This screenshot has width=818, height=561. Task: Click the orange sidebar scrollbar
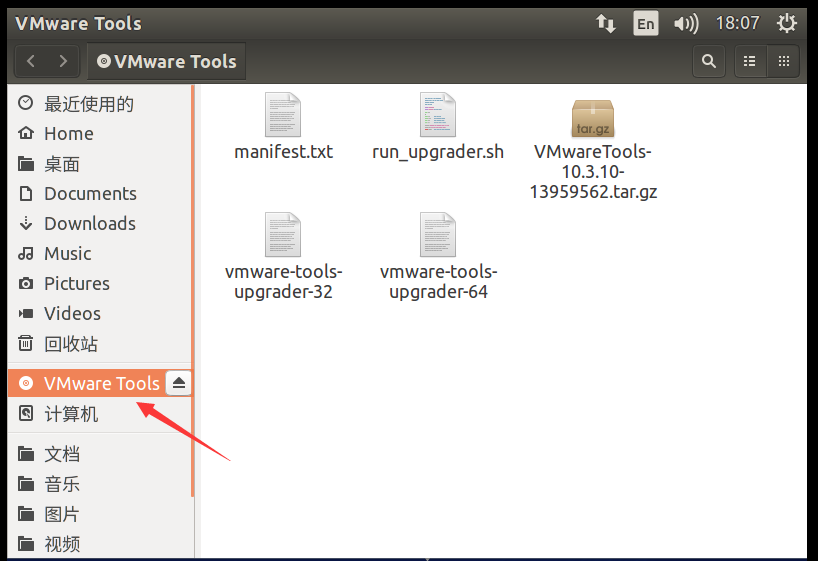193,291
